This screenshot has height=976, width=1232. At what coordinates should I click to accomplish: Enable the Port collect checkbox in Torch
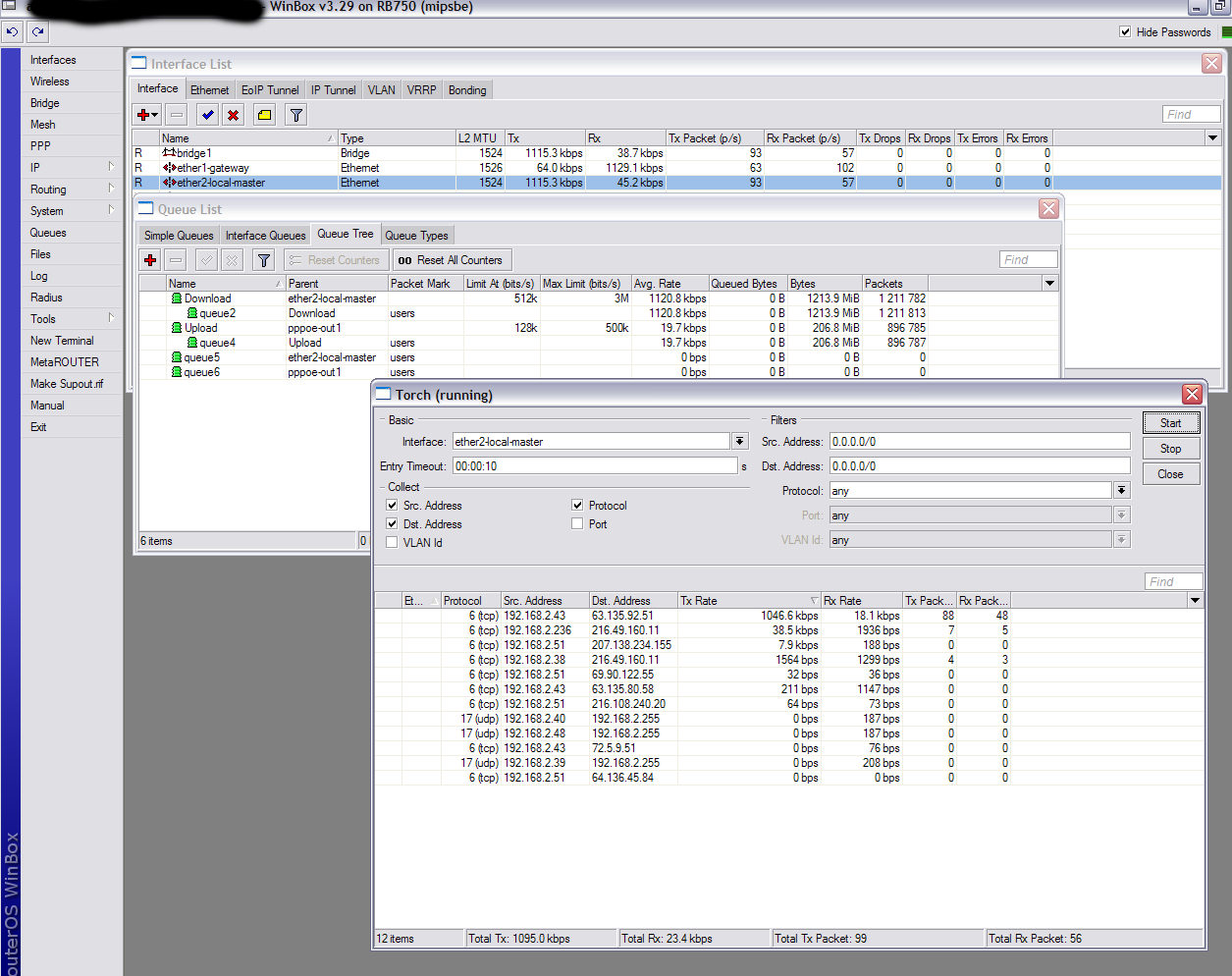pyautogui.click(x=577, y=524)
